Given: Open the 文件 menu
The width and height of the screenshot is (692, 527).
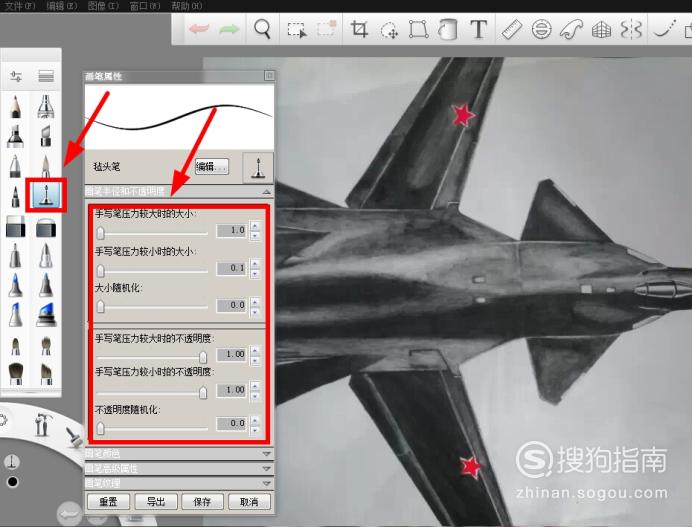Looking at the screenshot, I should tap(19, 6).
